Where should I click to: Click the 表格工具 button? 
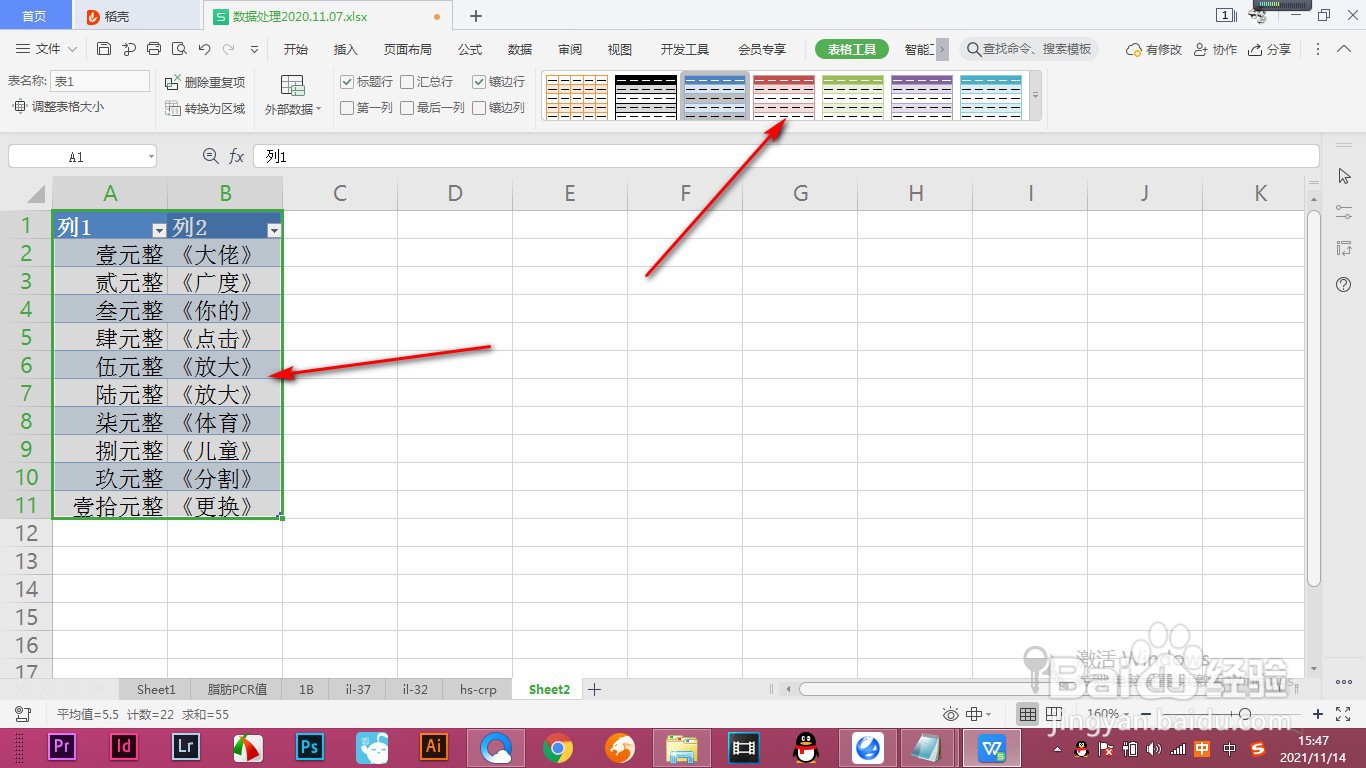(851, 49)
